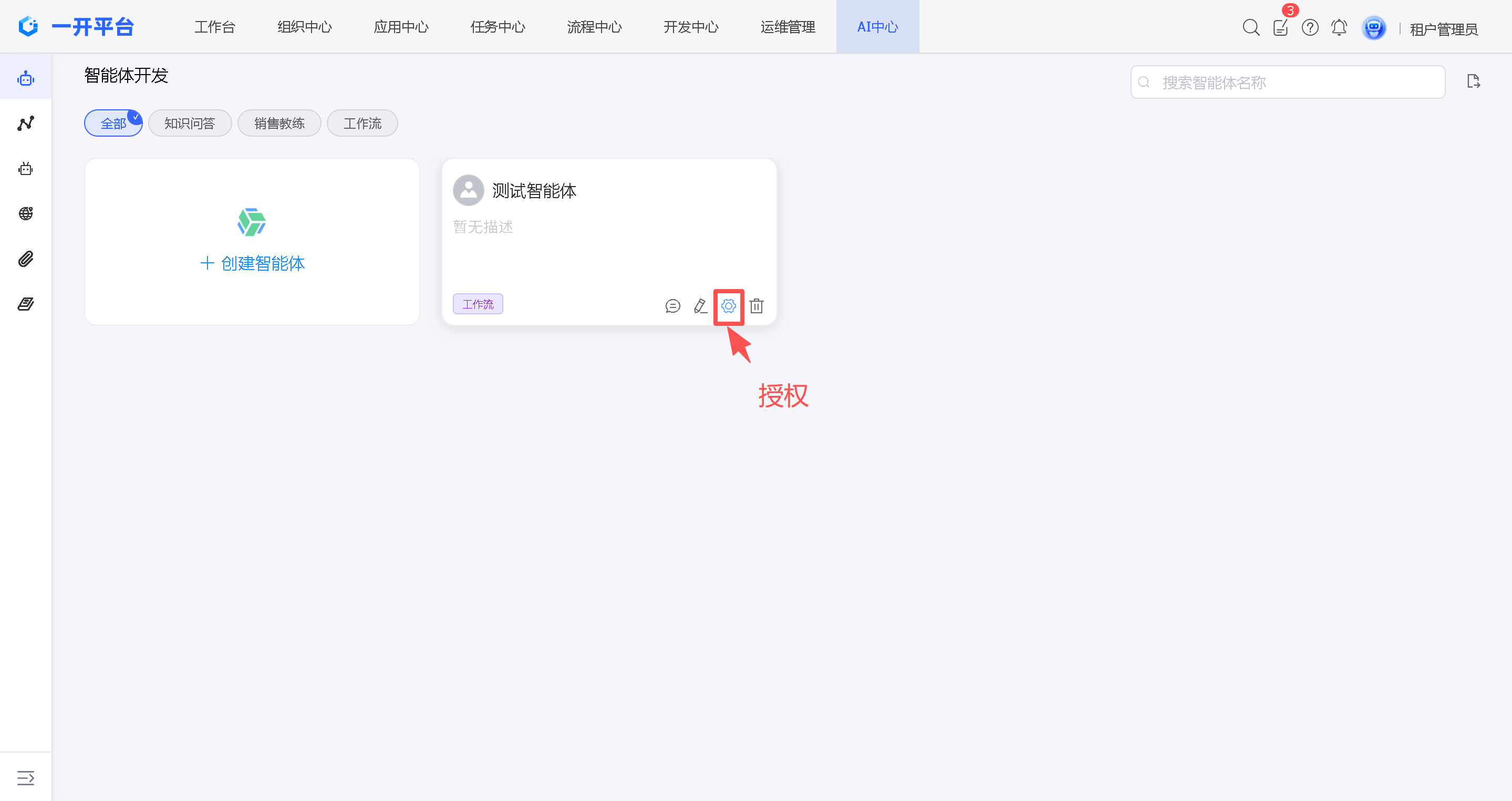
Task: Expand the sidebar with bottom collapse icon
Action: point(26,777)
